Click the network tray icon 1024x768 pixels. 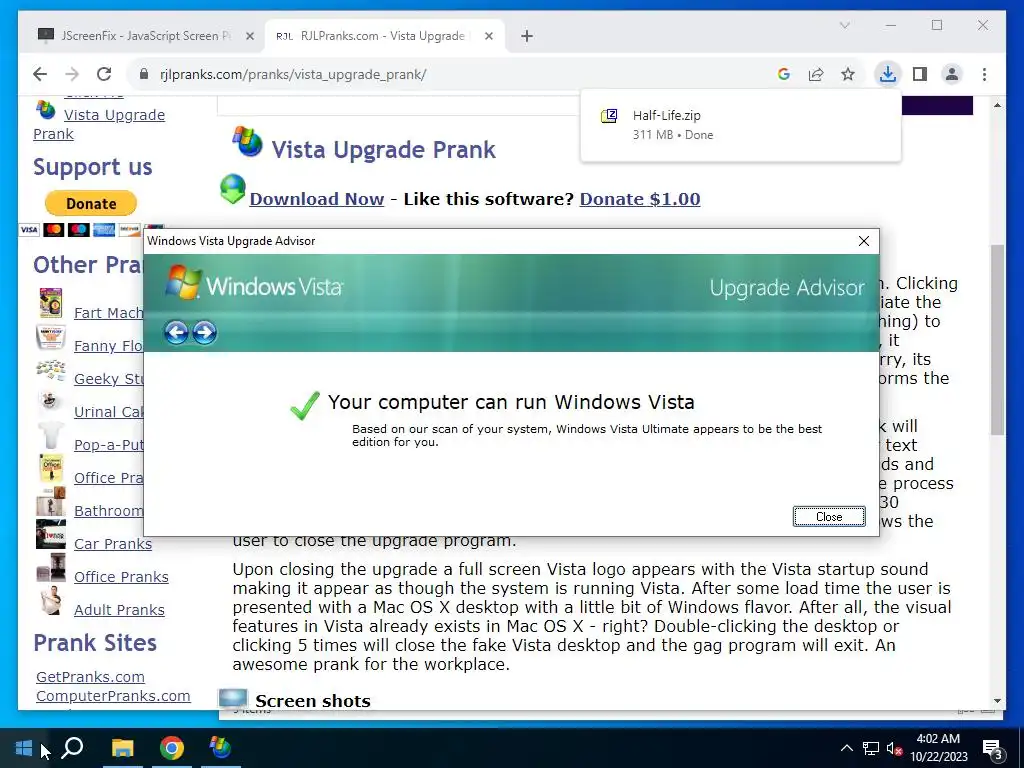[x=871, y=748]
